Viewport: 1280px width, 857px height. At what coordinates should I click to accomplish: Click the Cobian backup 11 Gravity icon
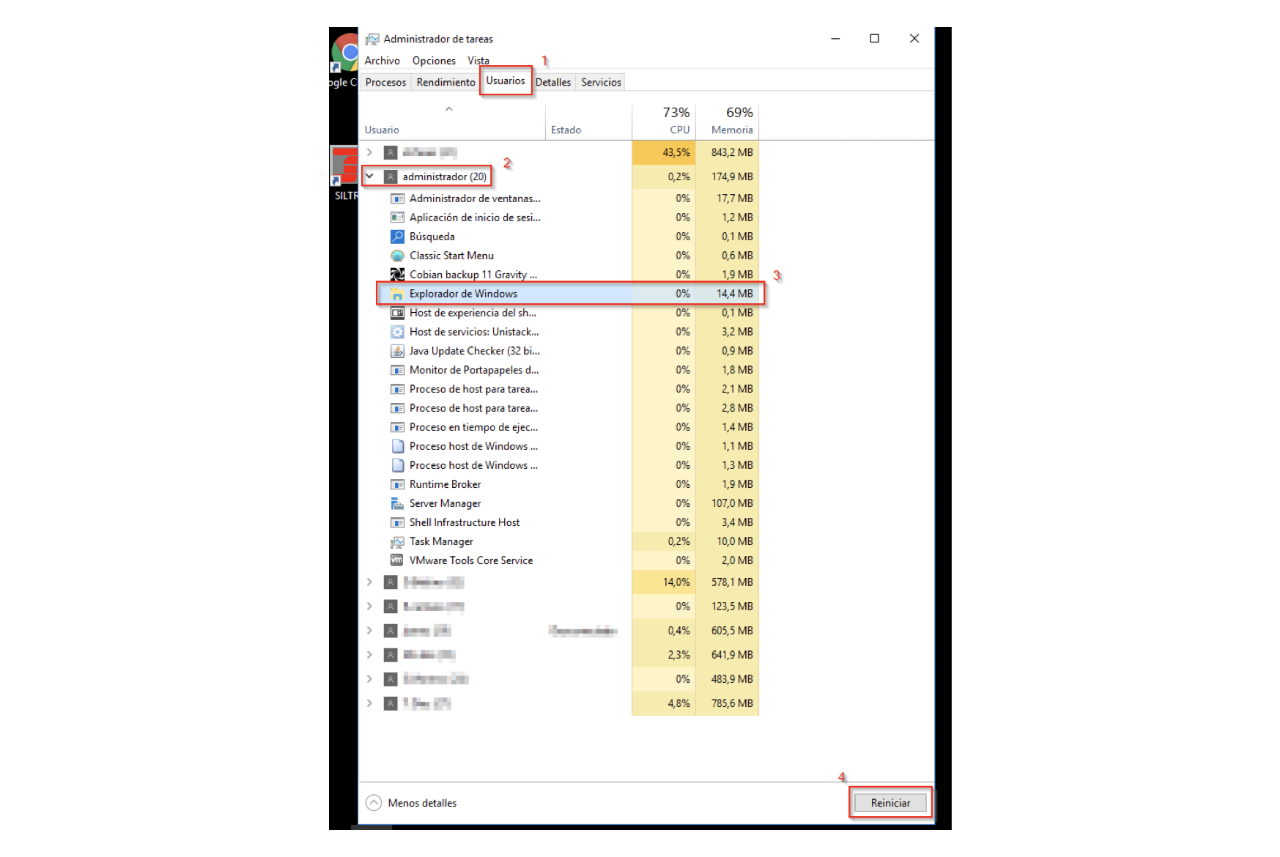(397, 275)
